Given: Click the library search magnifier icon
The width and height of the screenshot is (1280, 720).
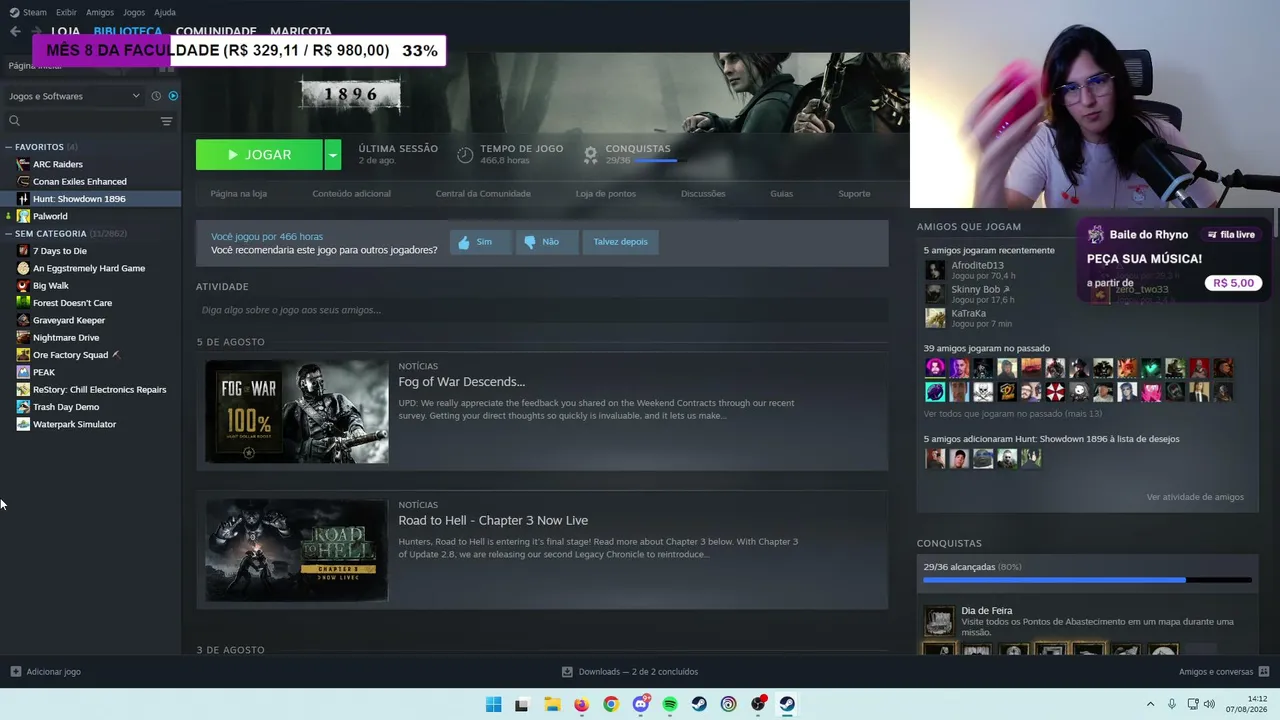Looking at the screenshot, I should (x=14, y=121).
